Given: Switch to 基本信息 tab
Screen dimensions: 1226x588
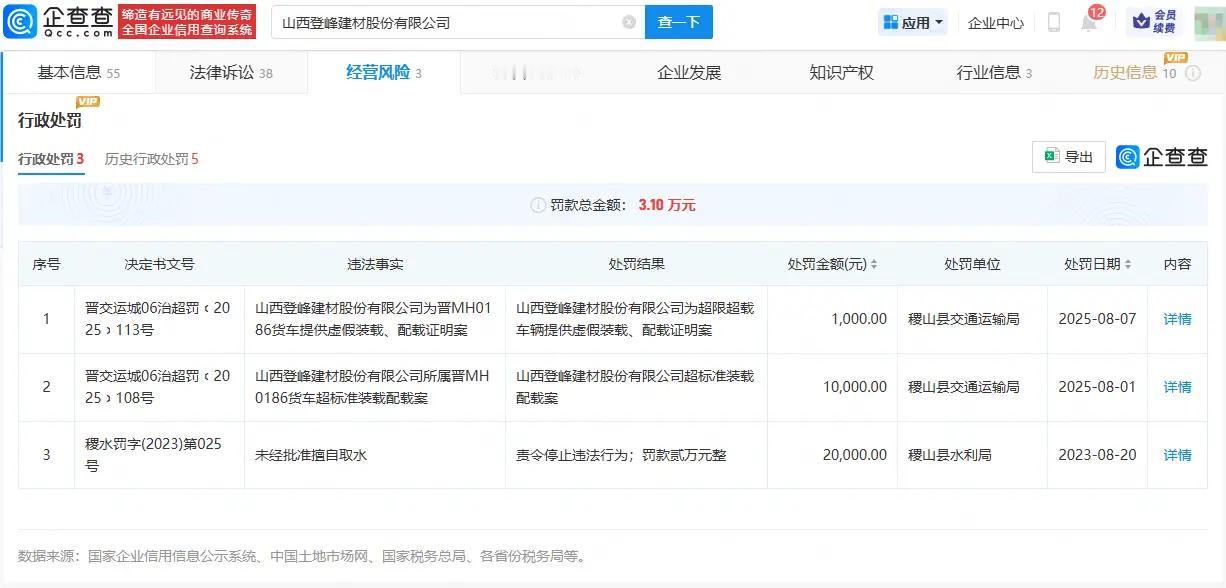Looking at the screenshot, I should 79,73.
